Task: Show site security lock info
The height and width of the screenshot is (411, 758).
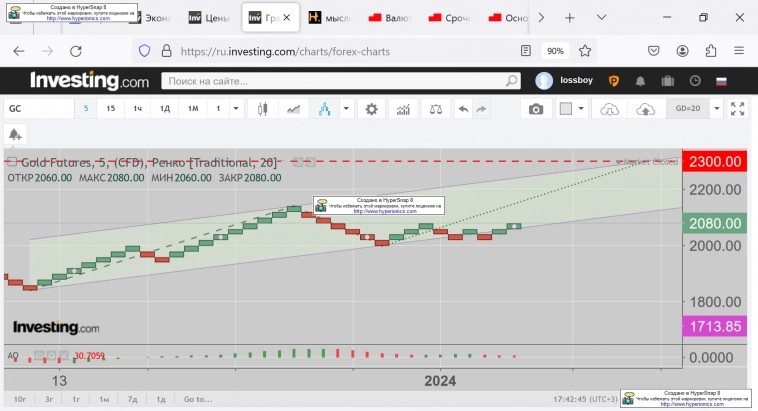Action: click(166, 51)
